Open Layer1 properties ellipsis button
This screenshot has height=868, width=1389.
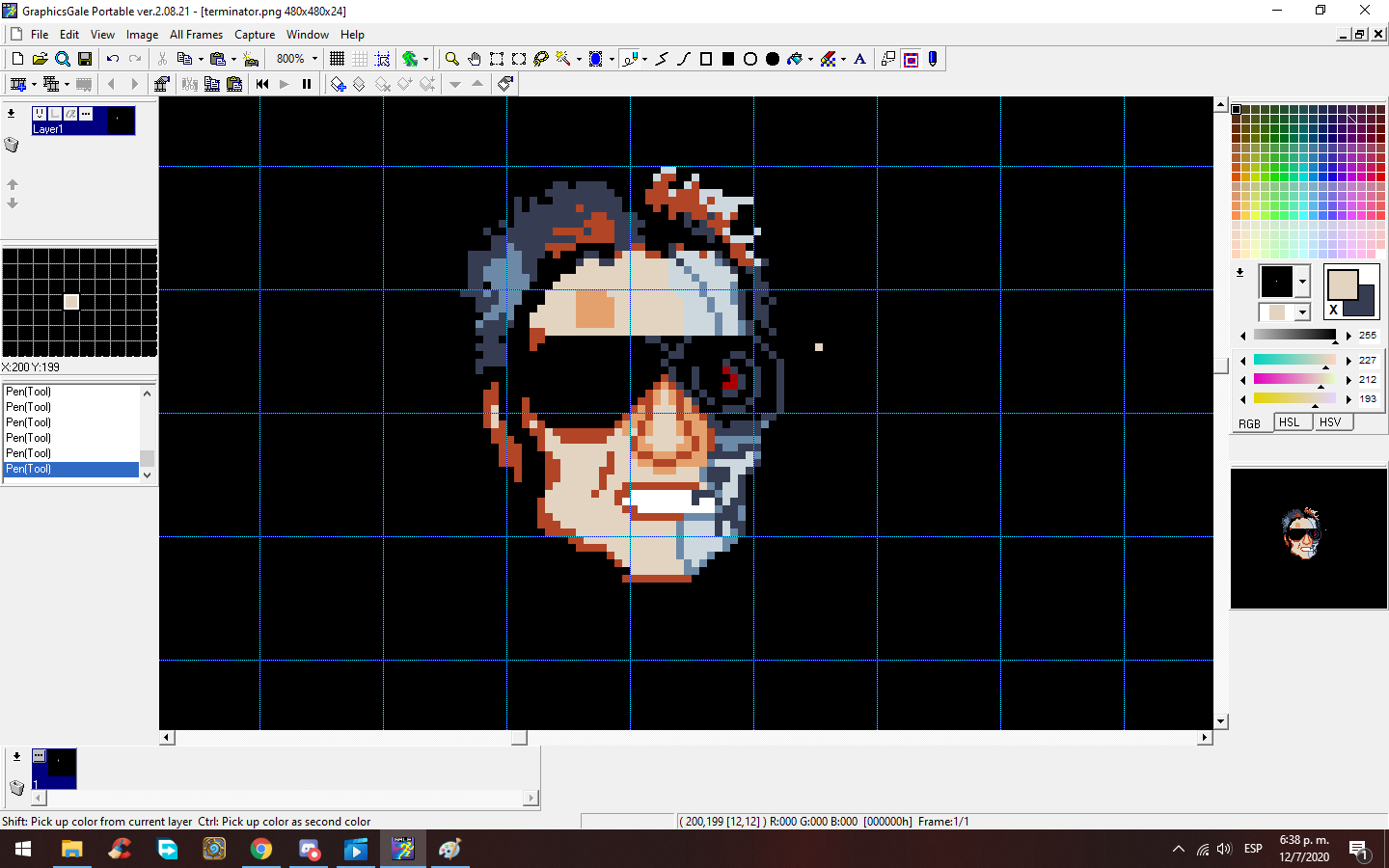click(86, 114)
